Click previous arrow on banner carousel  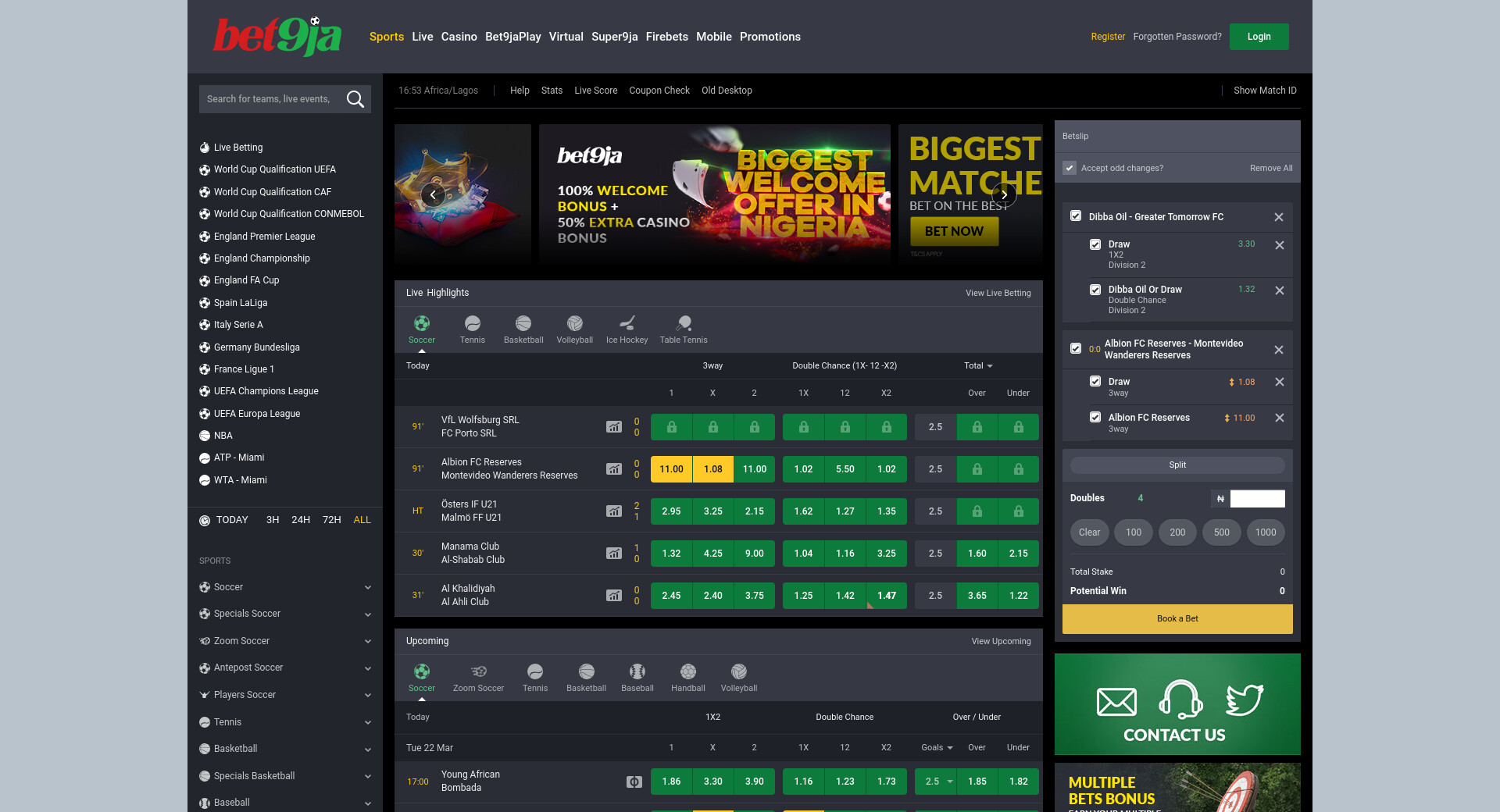(x=433, y=194)
